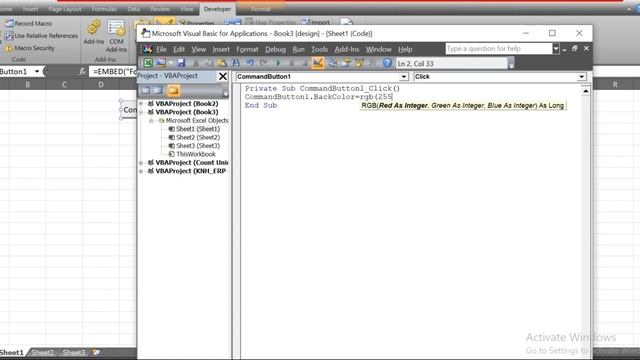Expand VBAProject (Count Uni...) tree node
Screen dimensions: 640x360
tap(141, 162)
